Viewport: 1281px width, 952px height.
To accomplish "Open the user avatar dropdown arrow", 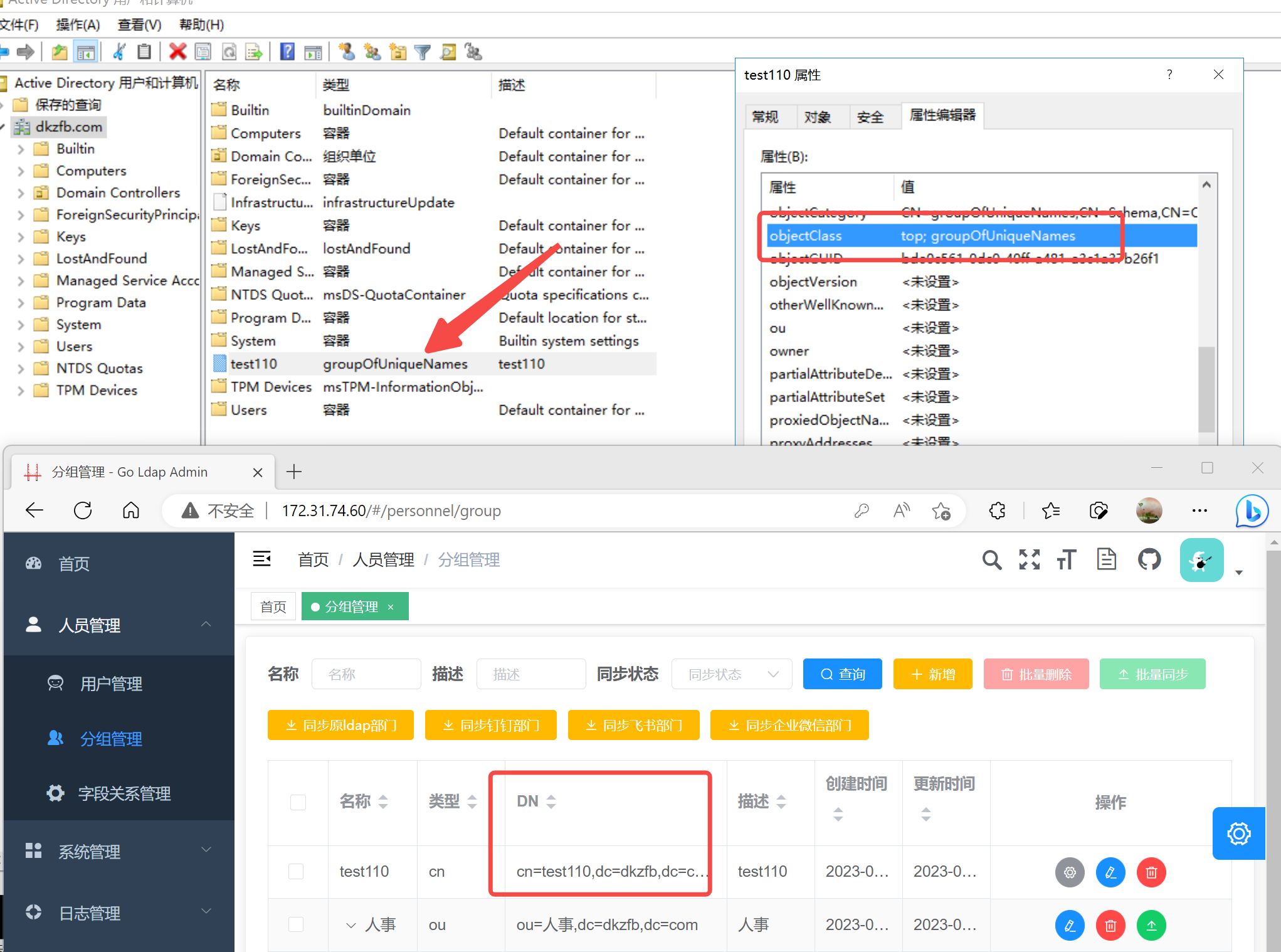I will click(1240, 573).
